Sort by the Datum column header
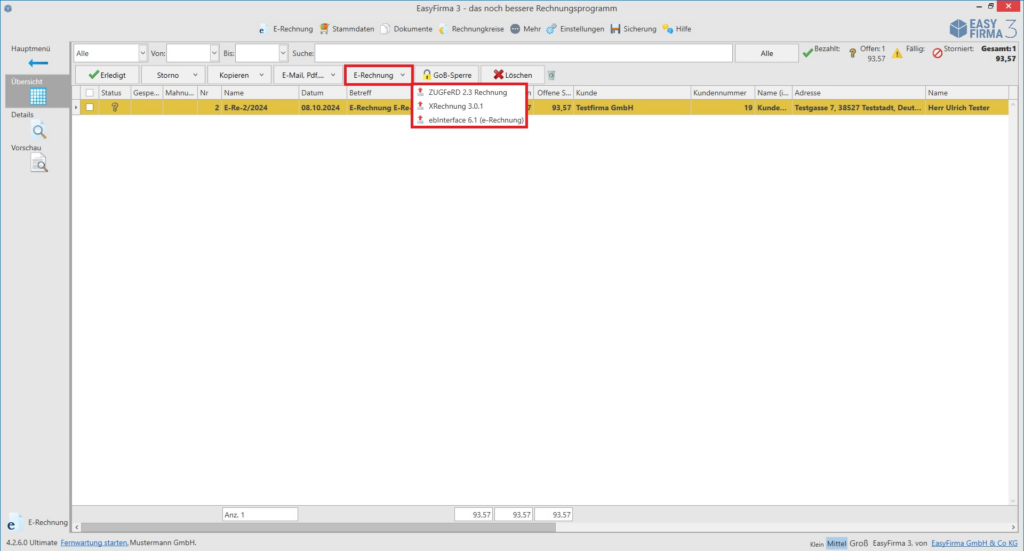The height and width of the screenshot is (551, 1024). tap(322, 93)
